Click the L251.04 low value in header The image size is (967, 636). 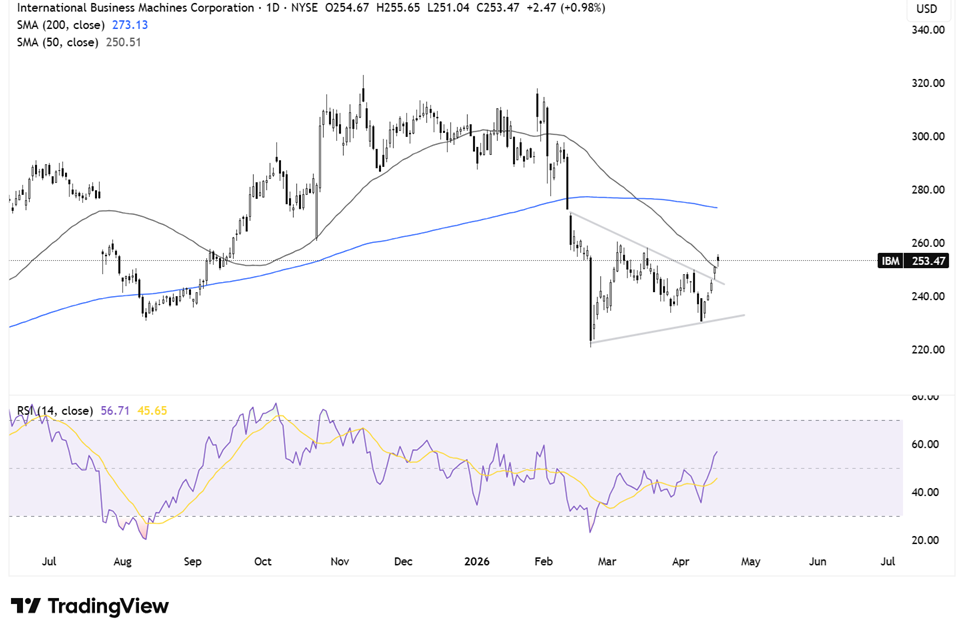(448, 8)
